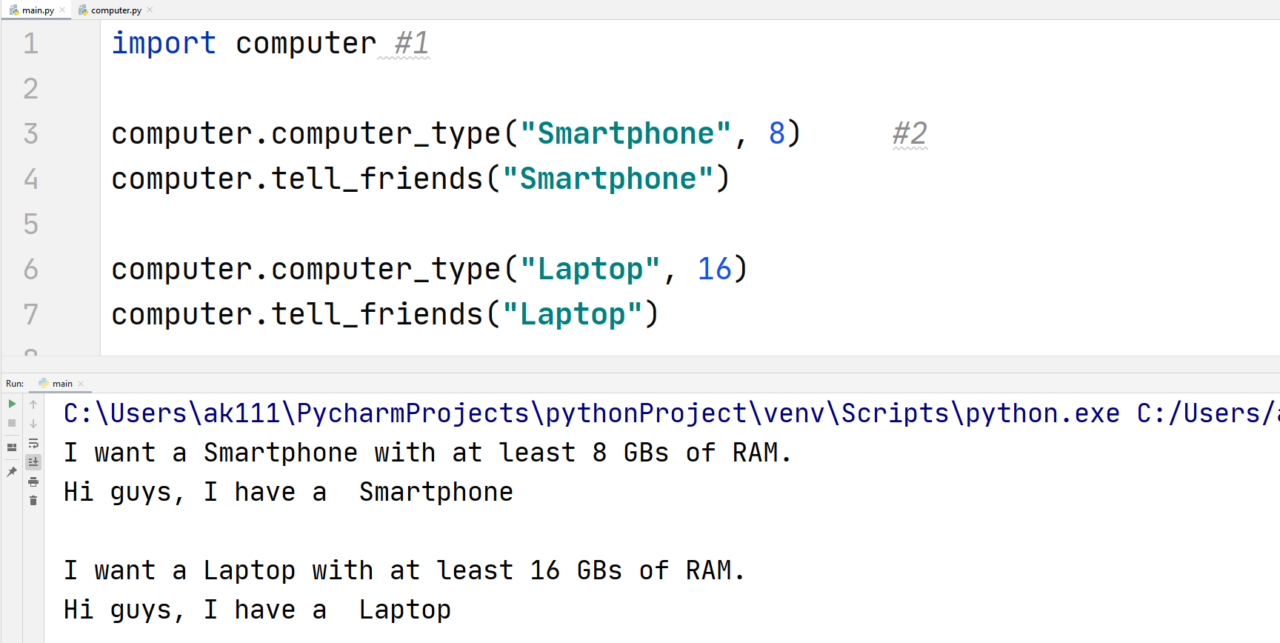This screenshot has height=643, width=1280.
Task: Select the main run tab
Action: [x=62, y=383]
